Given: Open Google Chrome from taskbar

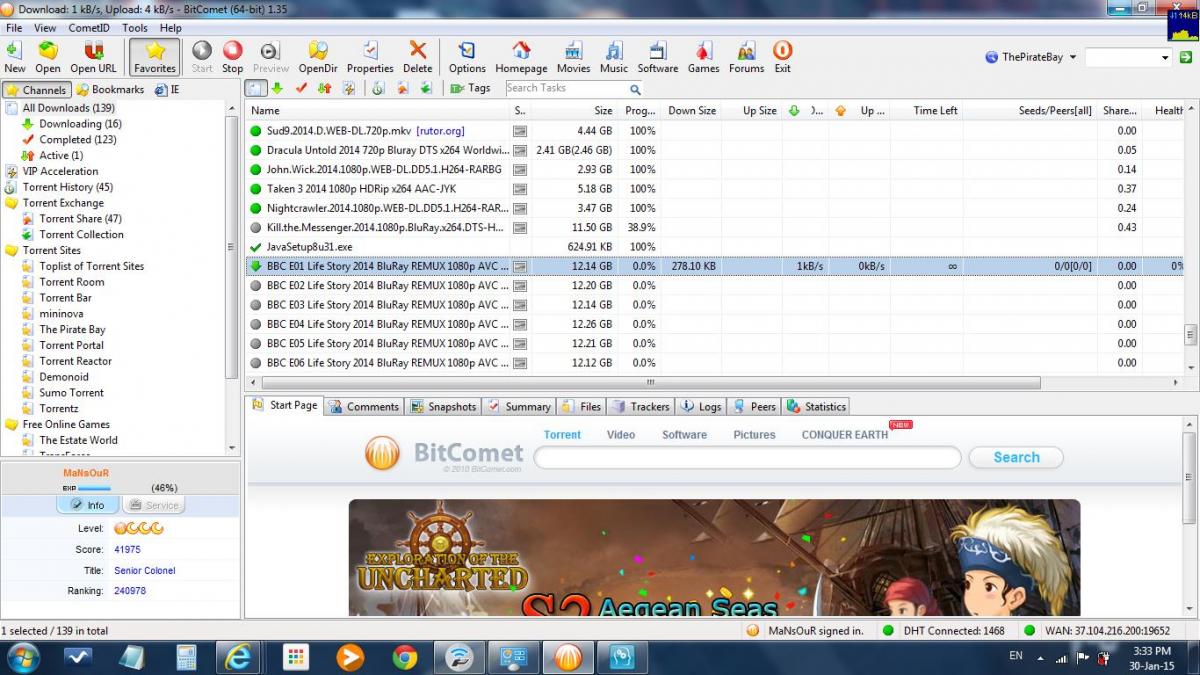Looking at the screenshot, I should pyautogui.click(x=405, y=657).
